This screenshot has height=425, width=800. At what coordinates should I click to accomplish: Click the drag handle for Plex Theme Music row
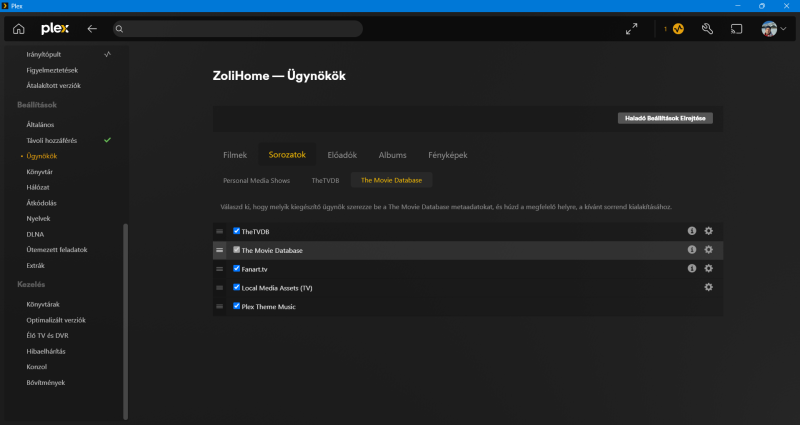(x=219, y=307)
